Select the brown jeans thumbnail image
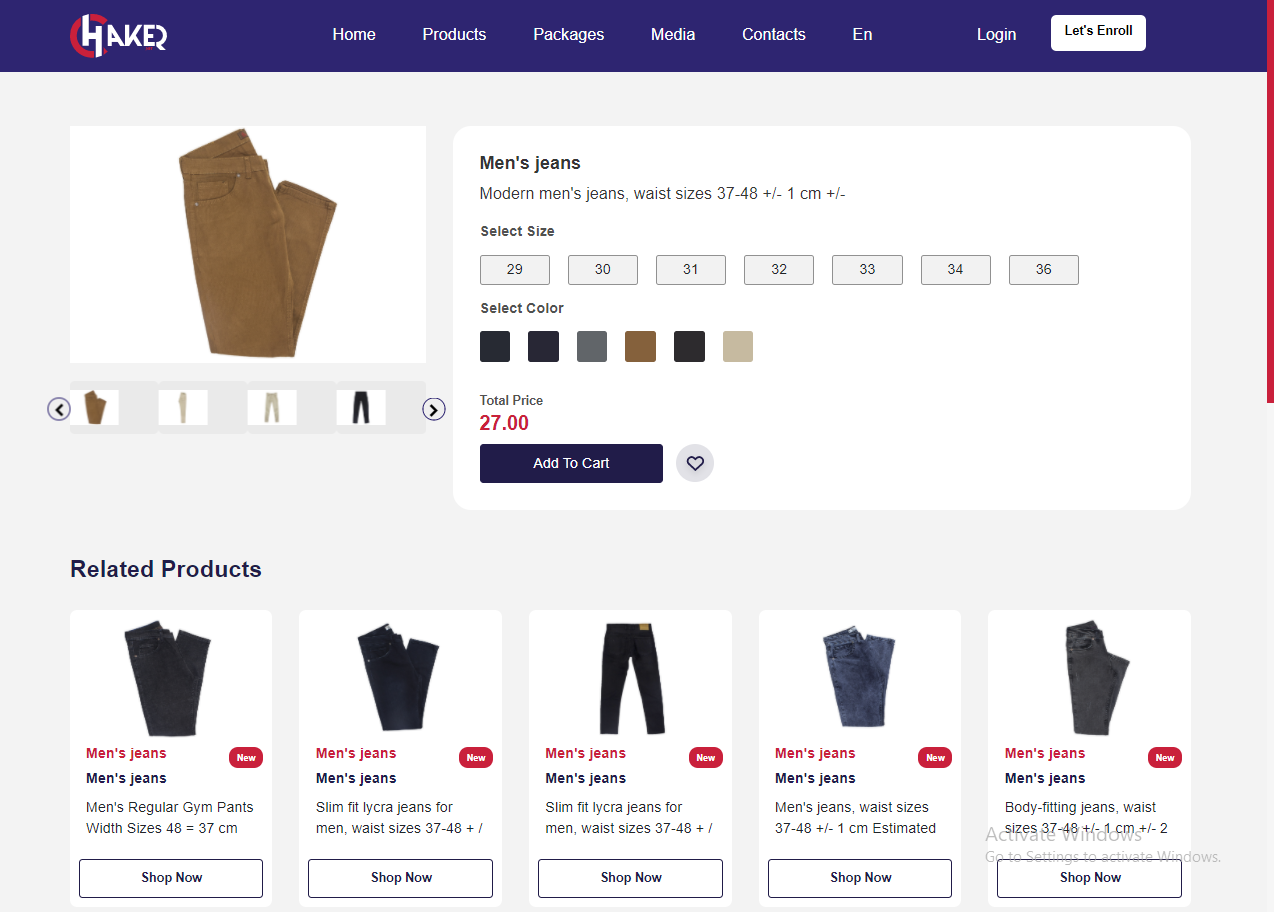This screenshot has height=912, width=1274. [95, 407]
